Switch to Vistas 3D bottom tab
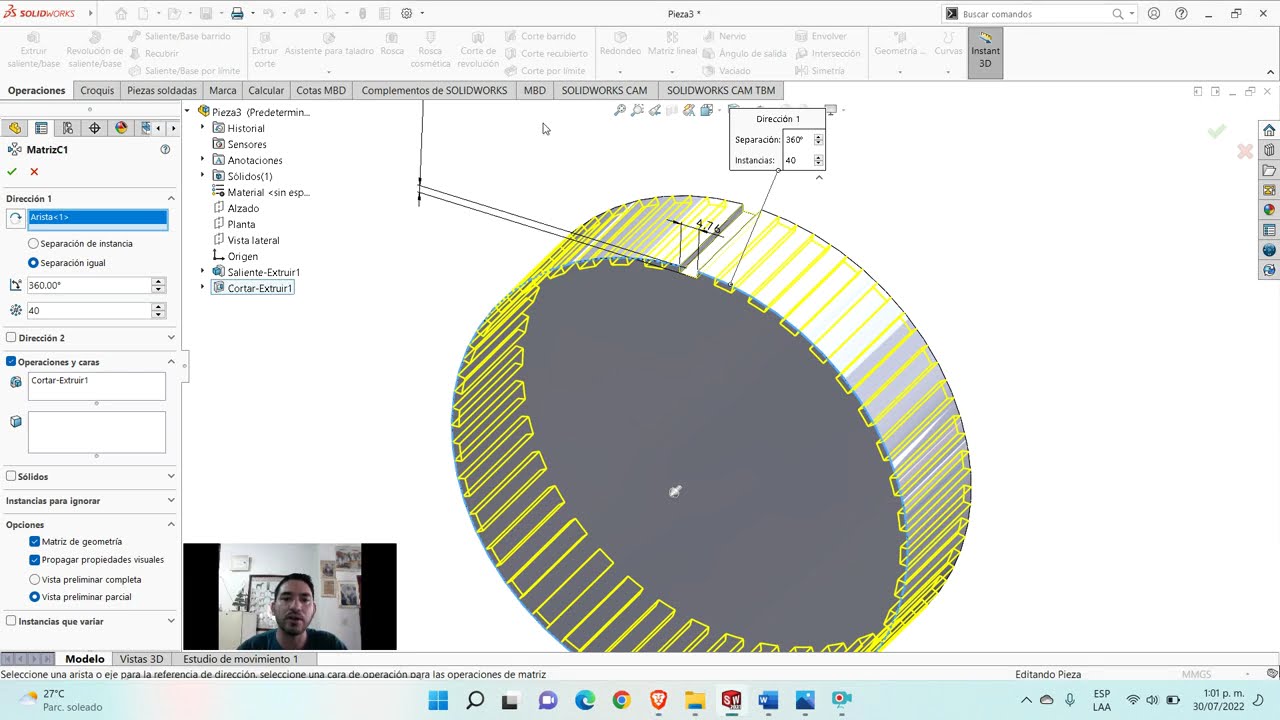The image size is (1280, 720). (x=141, y=659)
